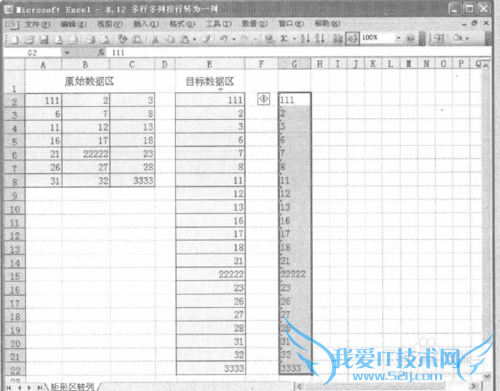Select cell E15 containing 22222
Screen dimensions: 500x391
pos(210,274)
